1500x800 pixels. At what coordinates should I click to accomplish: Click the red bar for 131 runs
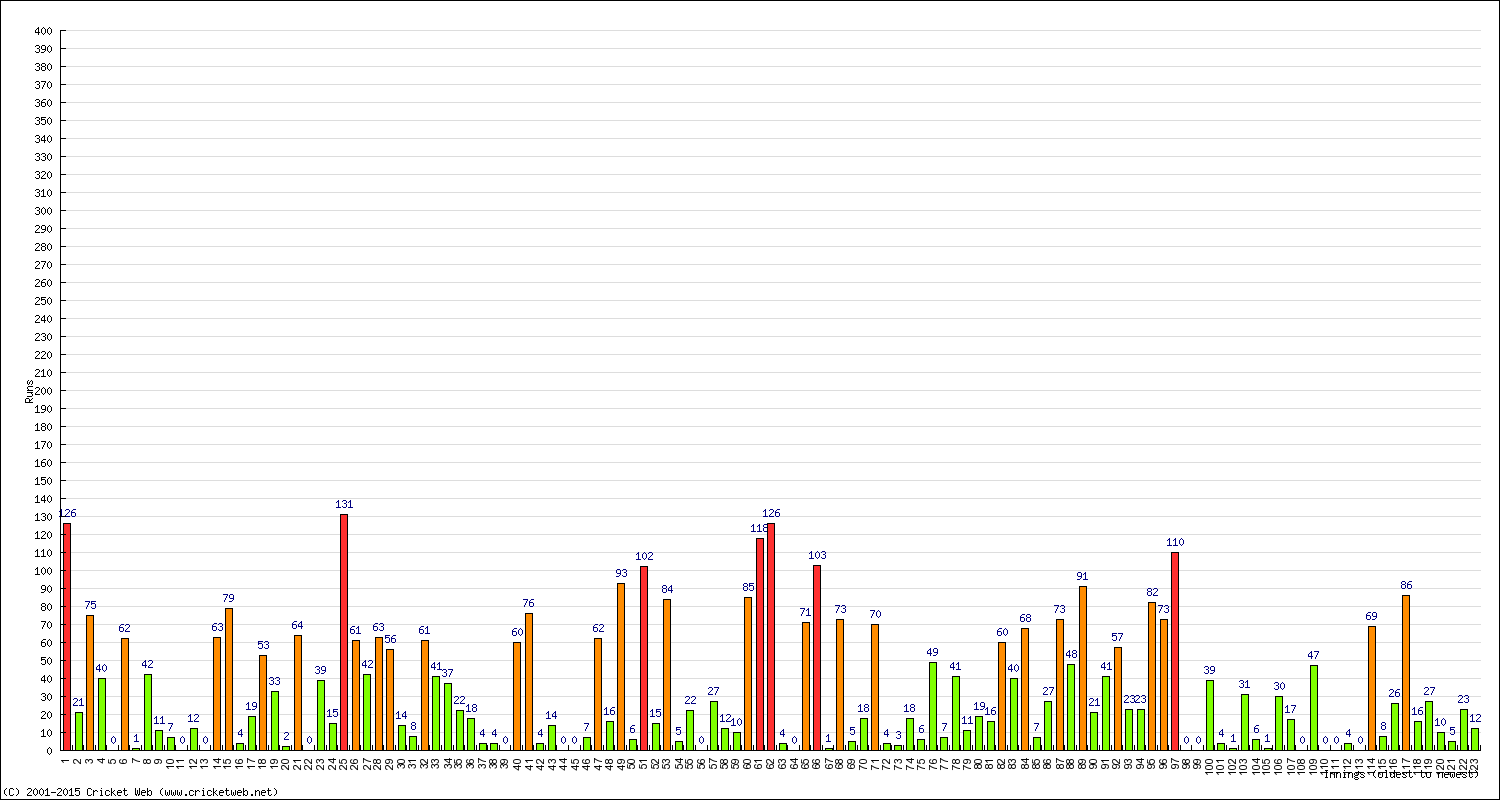tap(344, 632)
